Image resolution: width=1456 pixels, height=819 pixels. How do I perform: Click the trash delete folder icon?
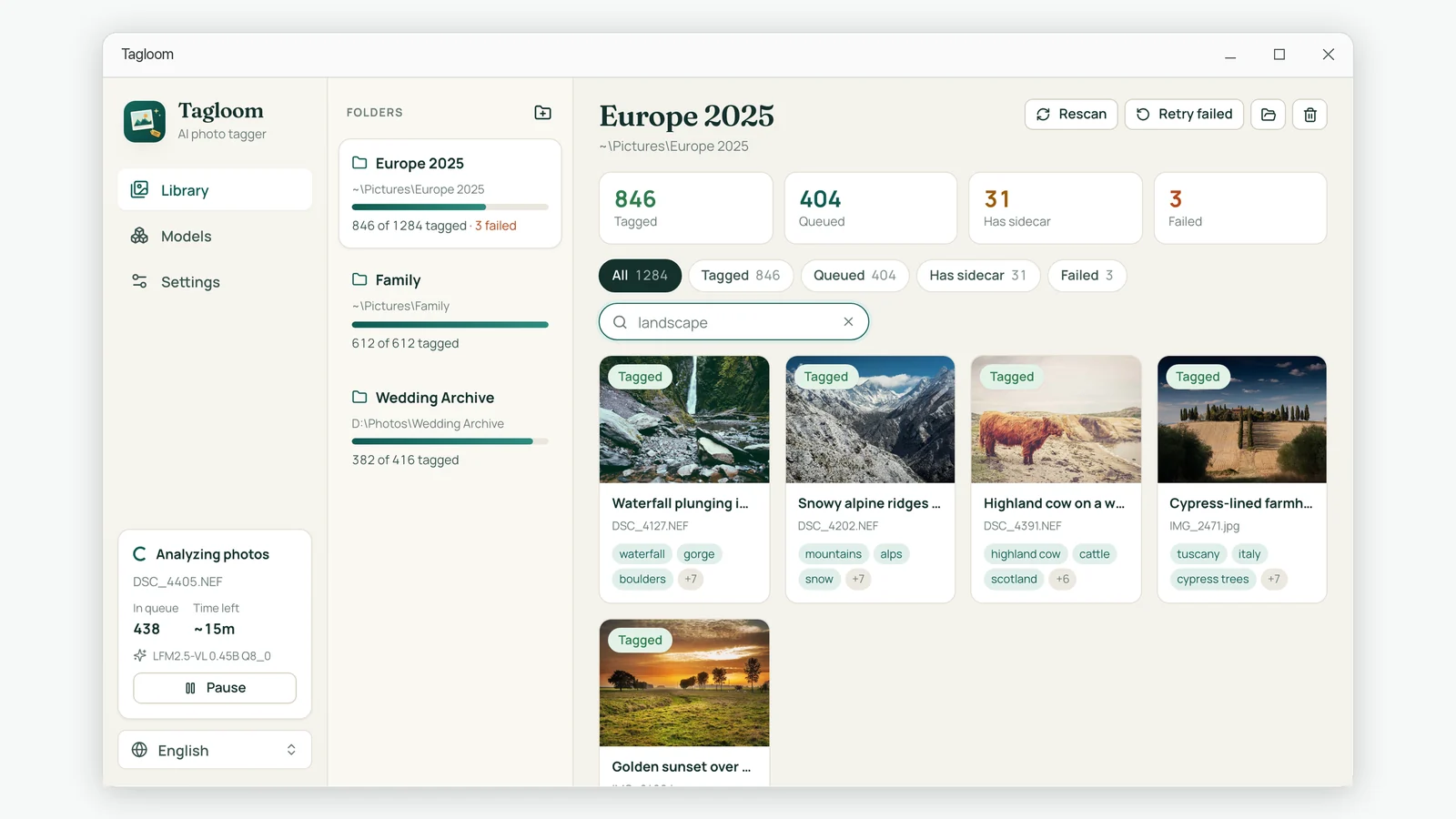[1309, 115]
